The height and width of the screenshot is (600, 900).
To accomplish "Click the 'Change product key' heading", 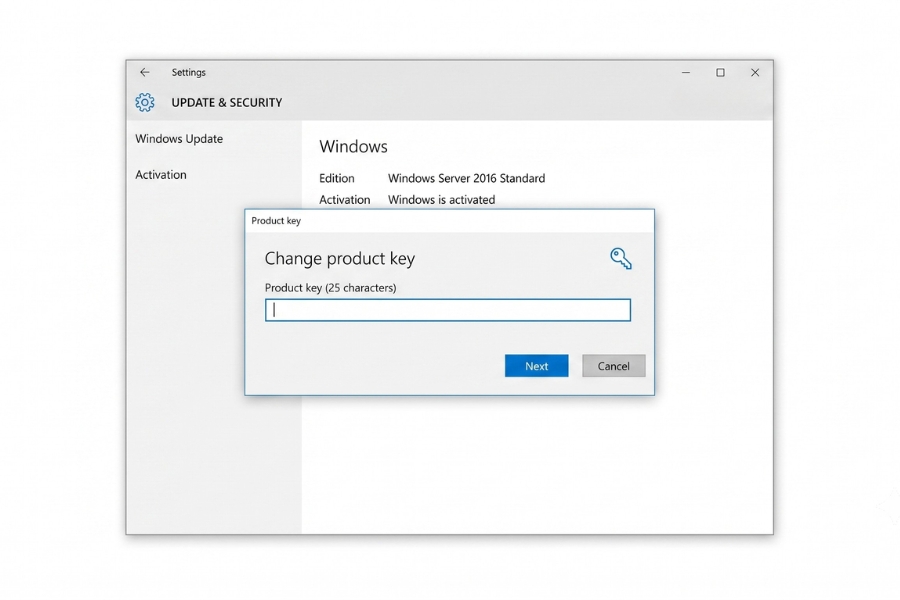I will 340,258.
